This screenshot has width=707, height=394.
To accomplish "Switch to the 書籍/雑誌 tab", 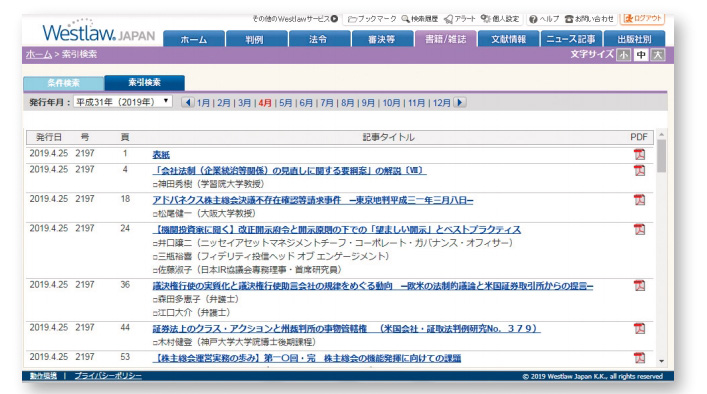I will [x=445, y=39].
